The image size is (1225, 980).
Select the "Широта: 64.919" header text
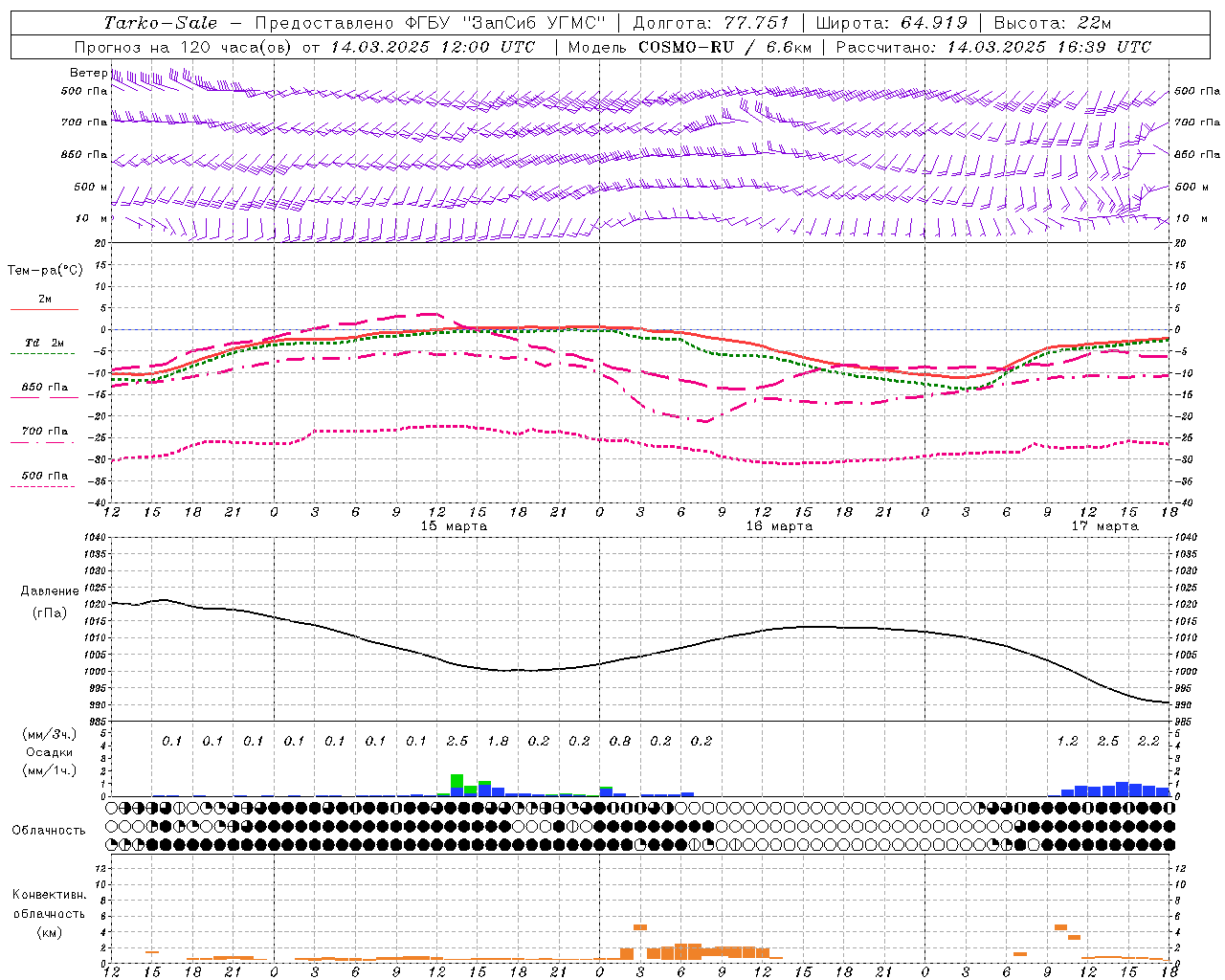pyautogui.click(x=892, y=23)
